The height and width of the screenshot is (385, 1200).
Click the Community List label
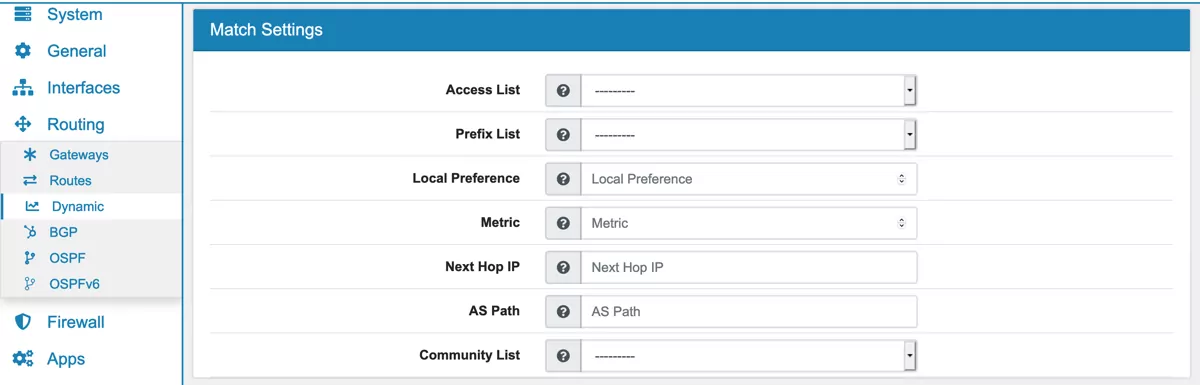pyautogui.click(x=470, y=355)
